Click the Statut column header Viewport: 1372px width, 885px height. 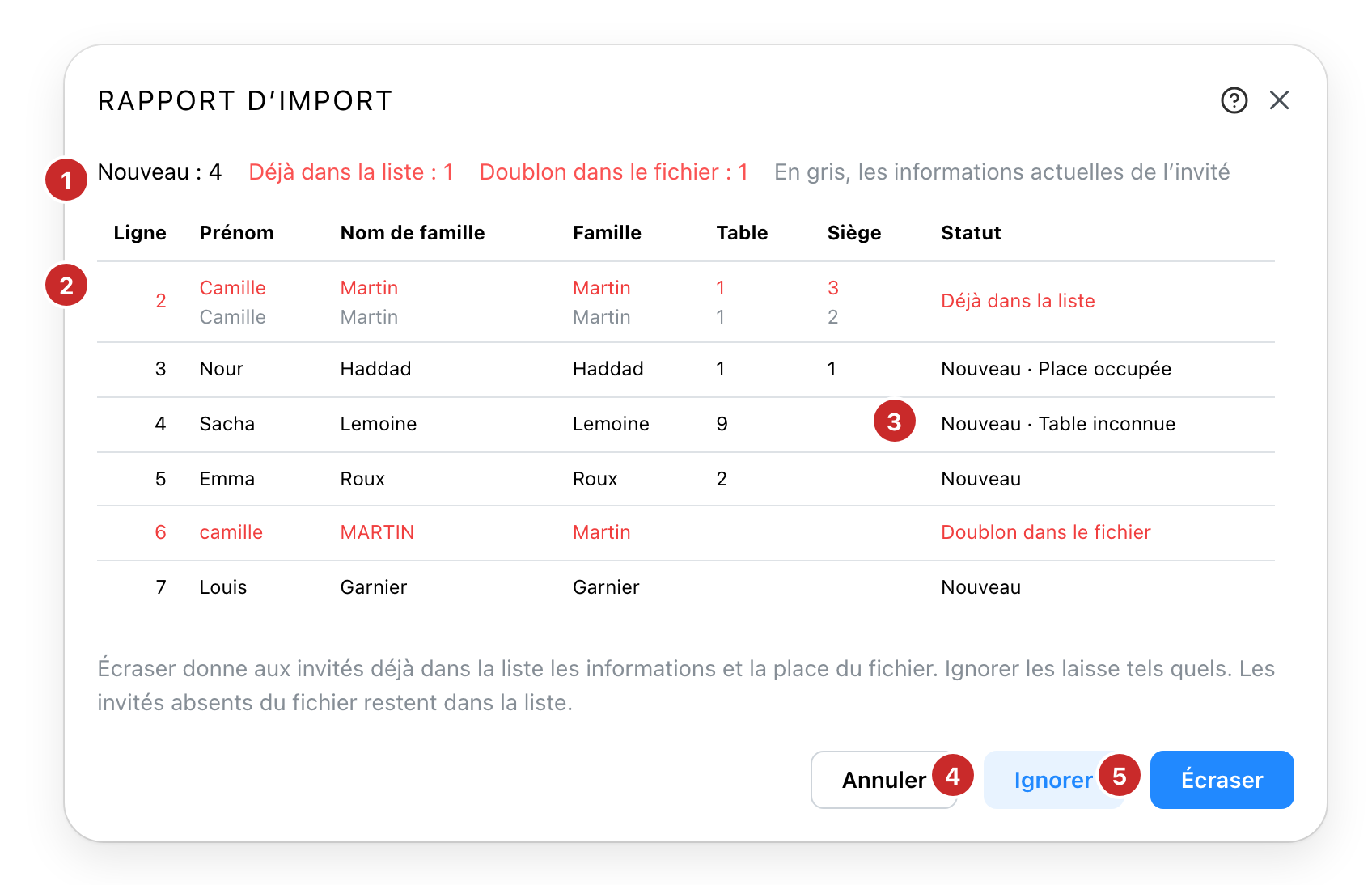point(971,233)
